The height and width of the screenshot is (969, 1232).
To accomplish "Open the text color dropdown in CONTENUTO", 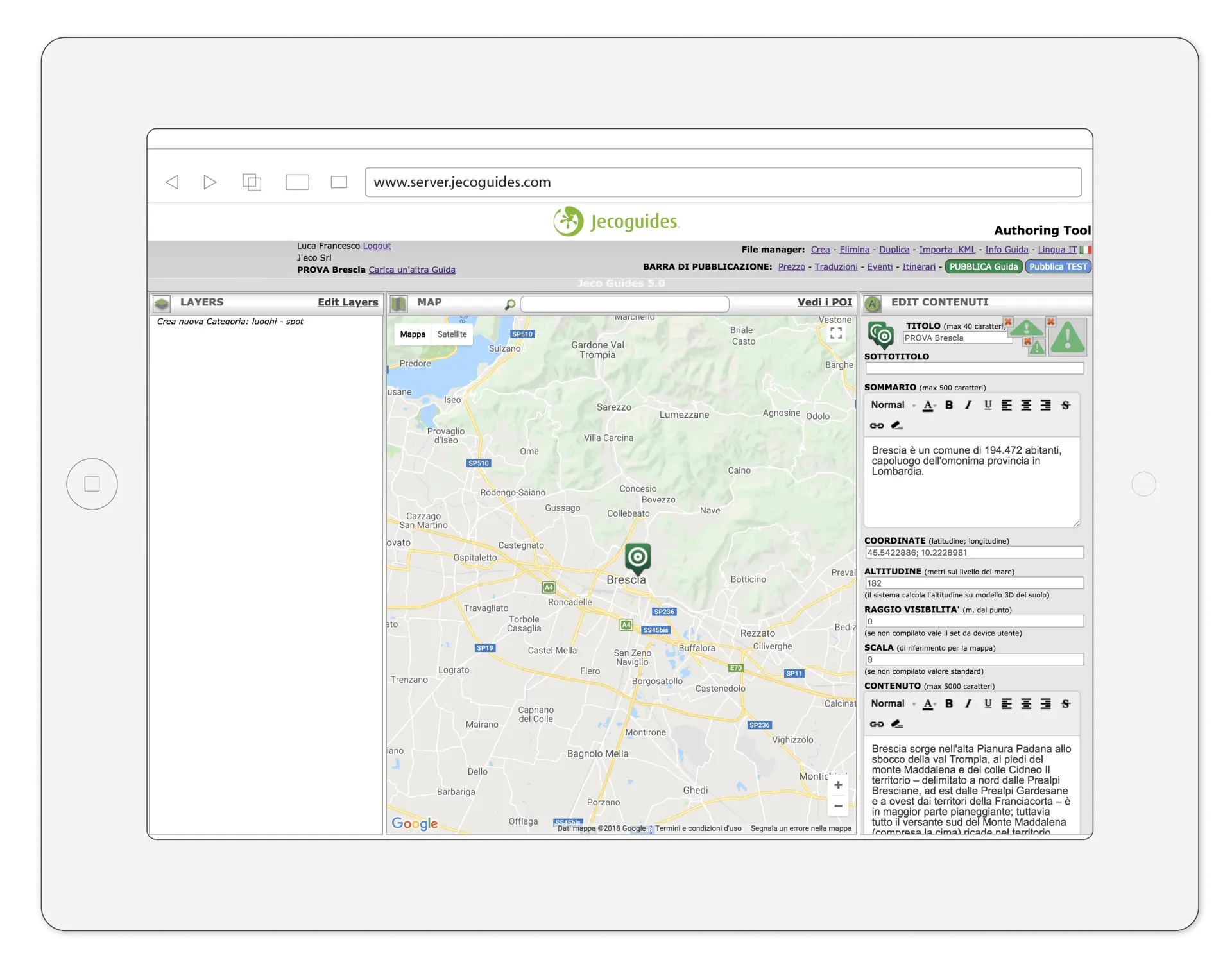I will click(x=929, y=704).
